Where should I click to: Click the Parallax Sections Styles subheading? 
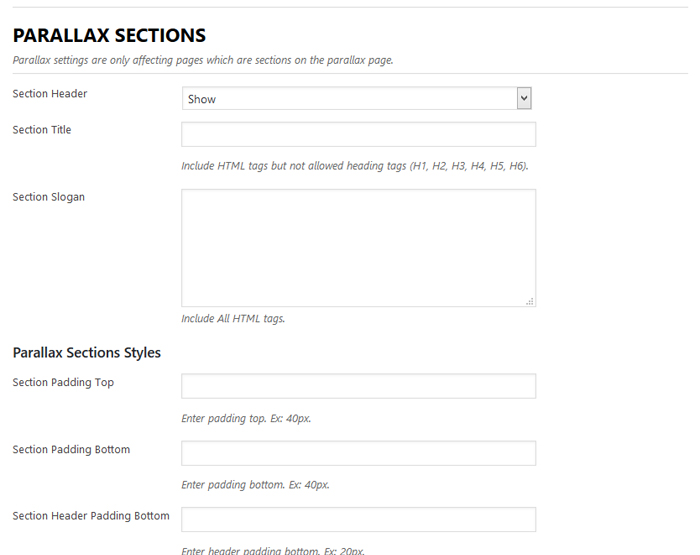pyautogui.click(x=87, y=353)
